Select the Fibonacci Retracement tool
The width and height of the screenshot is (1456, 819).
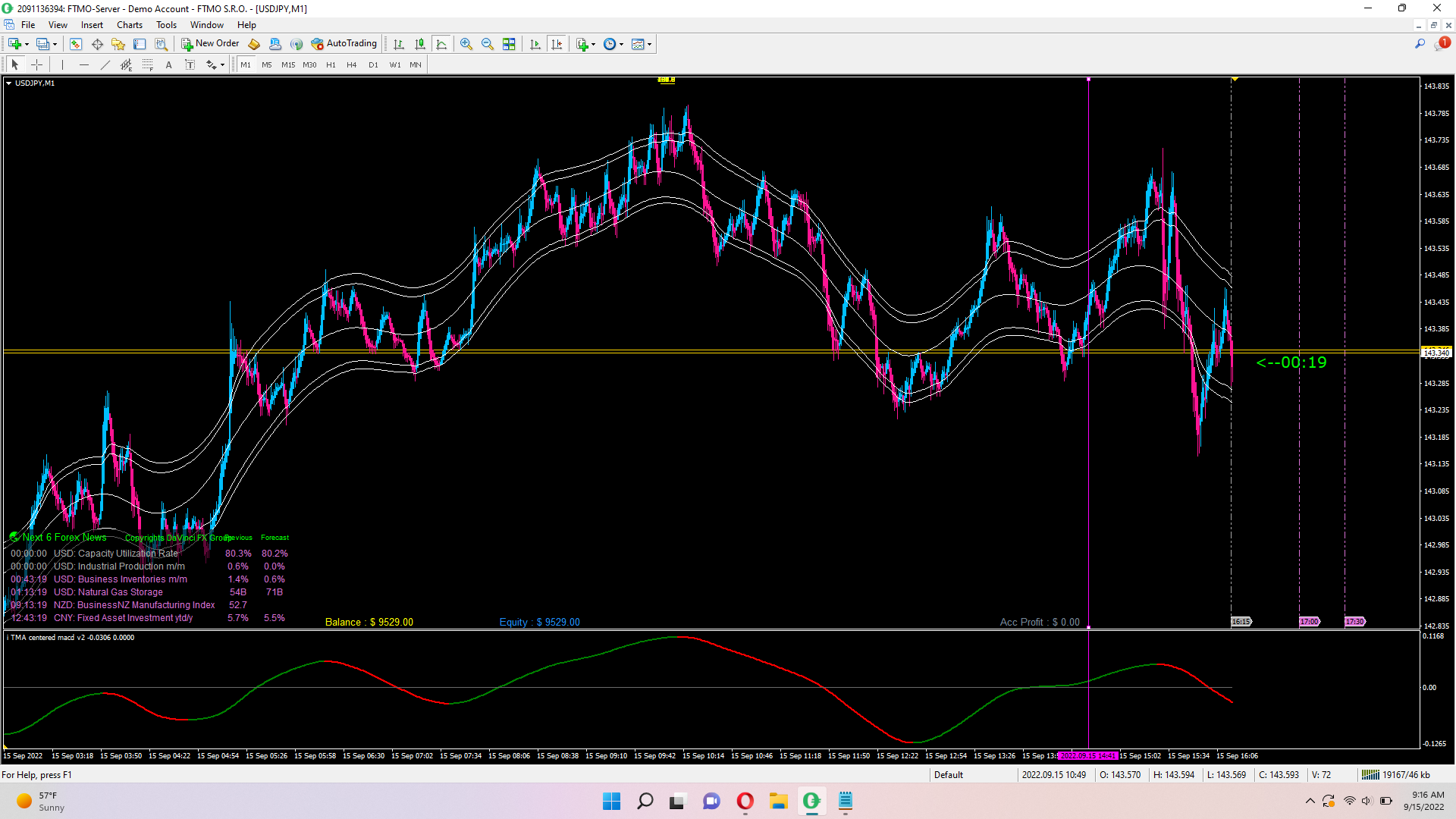(x=148, y=65)
